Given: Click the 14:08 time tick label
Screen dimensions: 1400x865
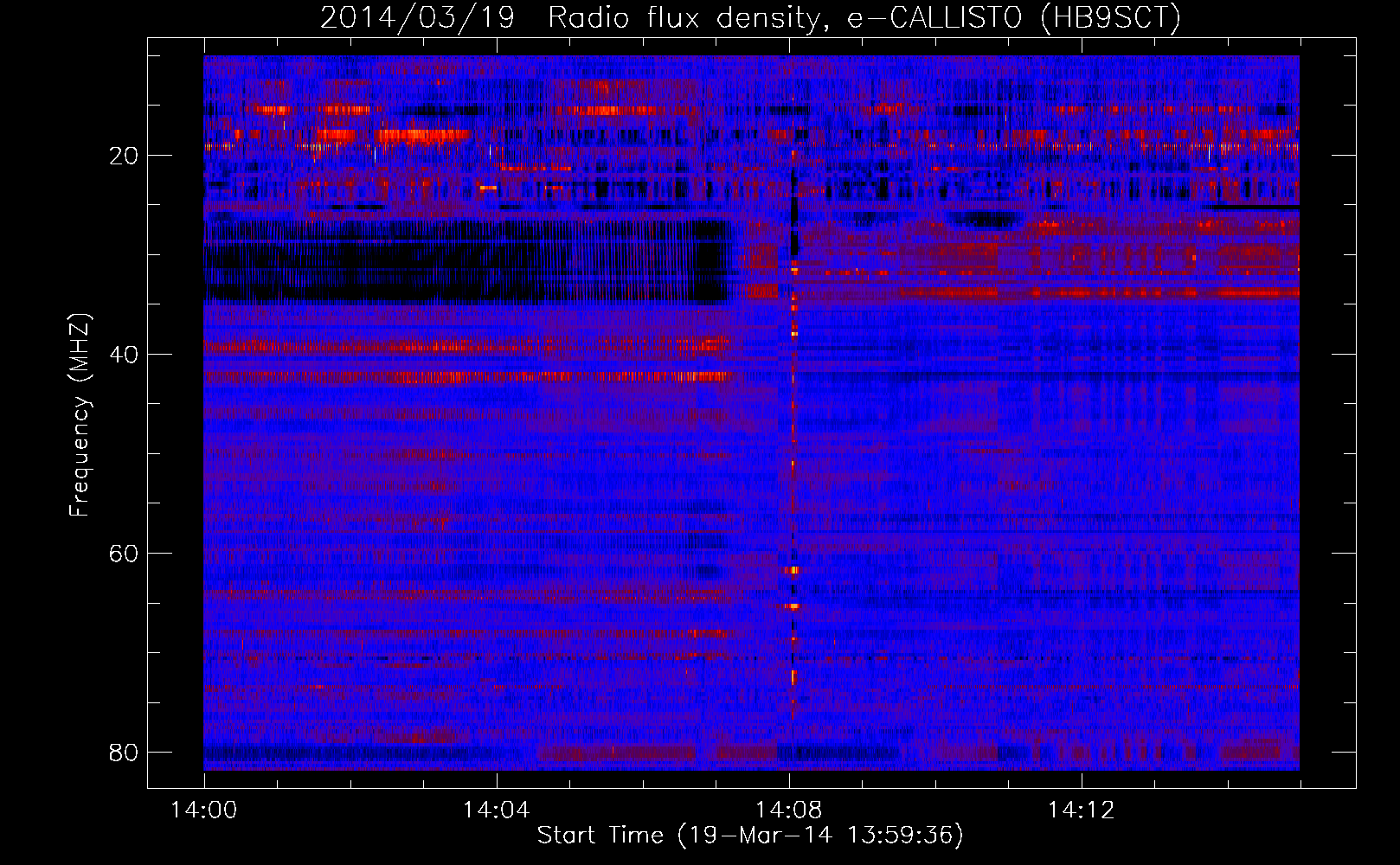Looking at the screenshot, I should [x=788, y=811].
